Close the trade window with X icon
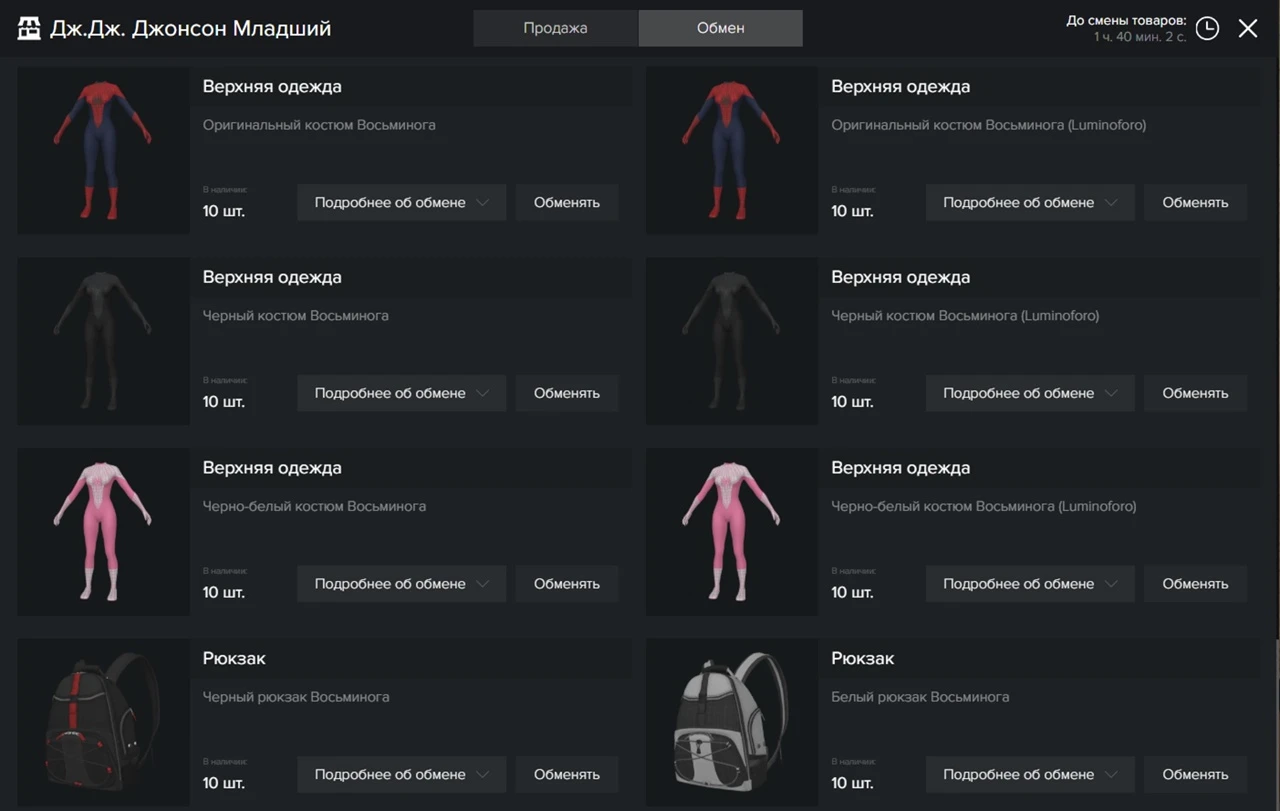 tap(1248, 28)
